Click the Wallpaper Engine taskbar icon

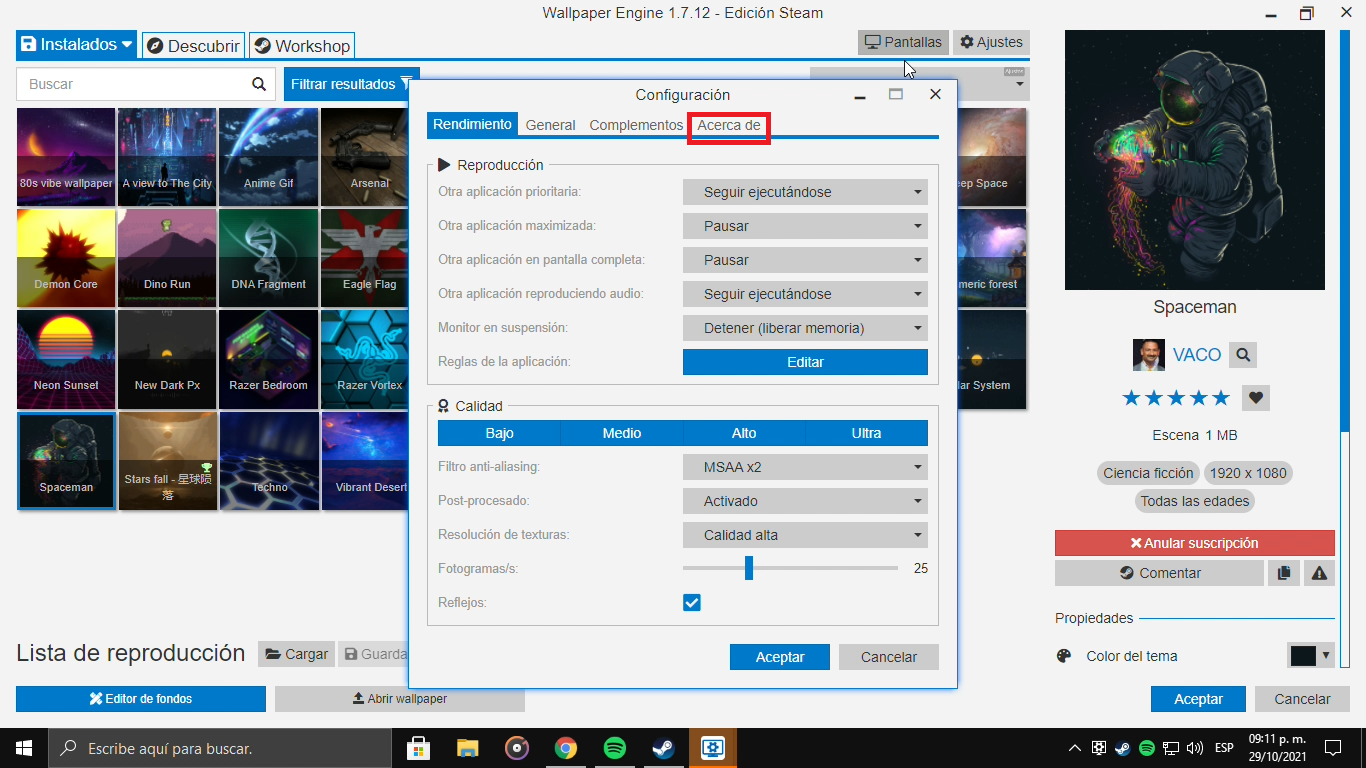pos(713,748)
